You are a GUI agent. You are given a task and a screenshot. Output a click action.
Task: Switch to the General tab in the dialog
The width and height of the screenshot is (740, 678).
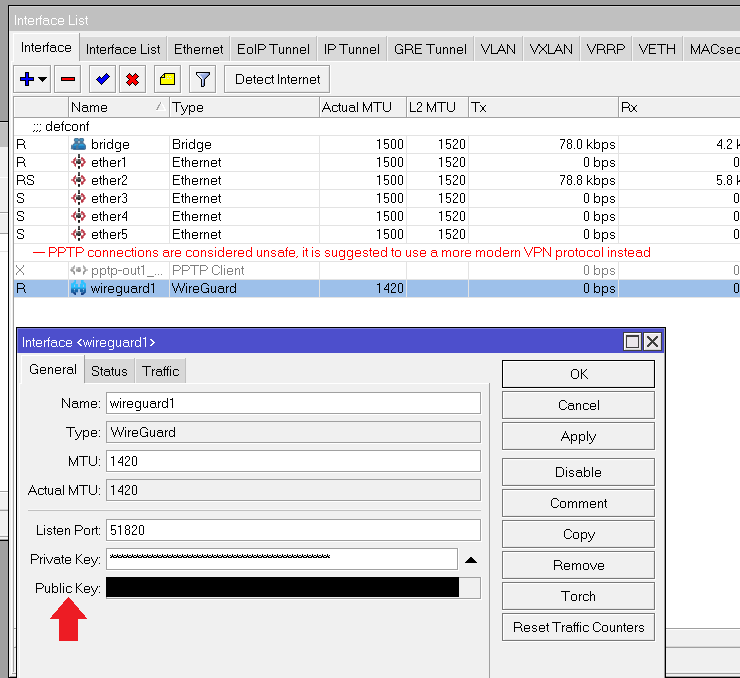click(52, 369)
